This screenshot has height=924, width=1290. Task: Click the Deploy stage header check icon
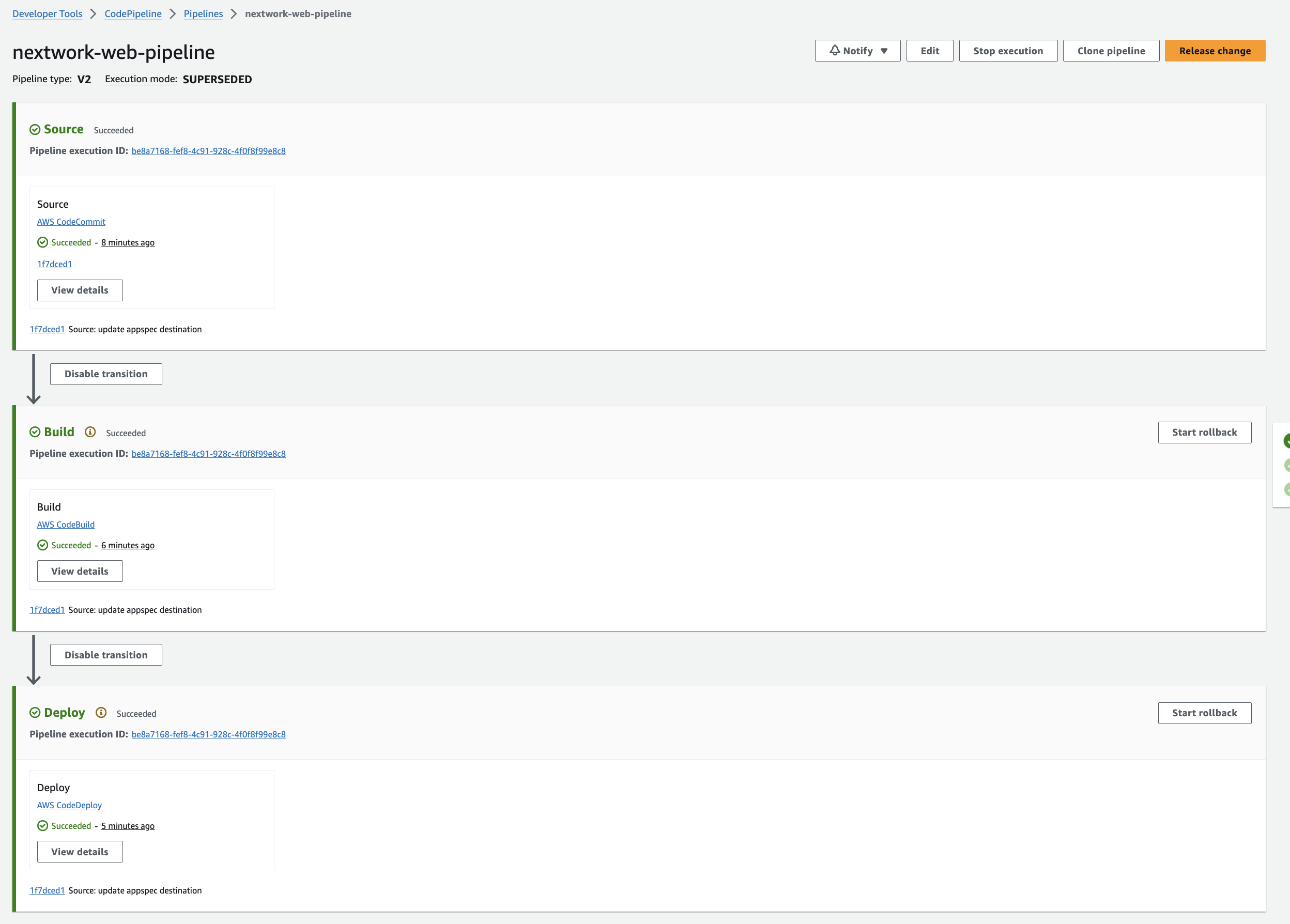click(x=35, y=713)
